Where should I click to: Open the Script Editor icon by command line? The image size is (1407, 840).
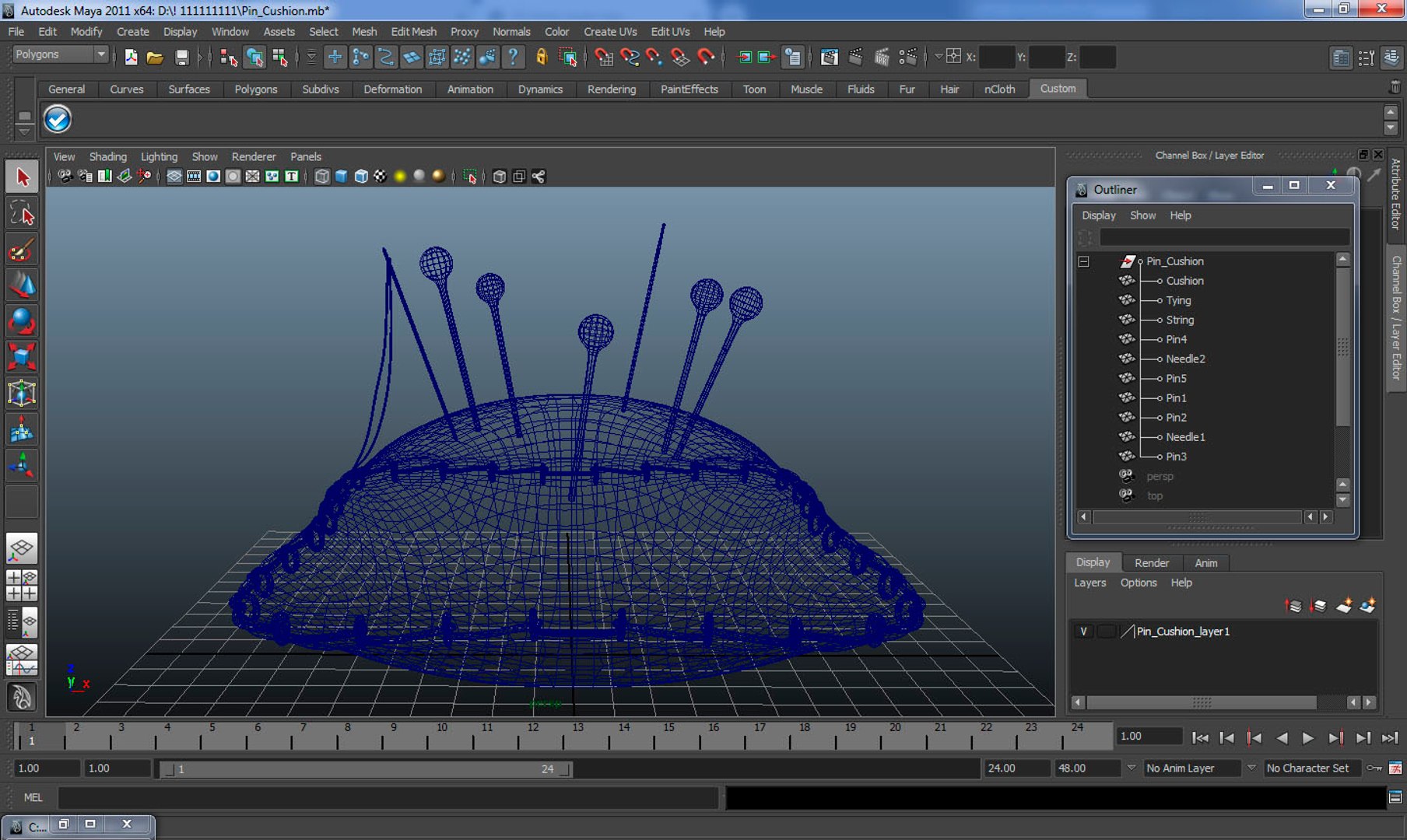pyautogui.click(x=1395, y=797)
